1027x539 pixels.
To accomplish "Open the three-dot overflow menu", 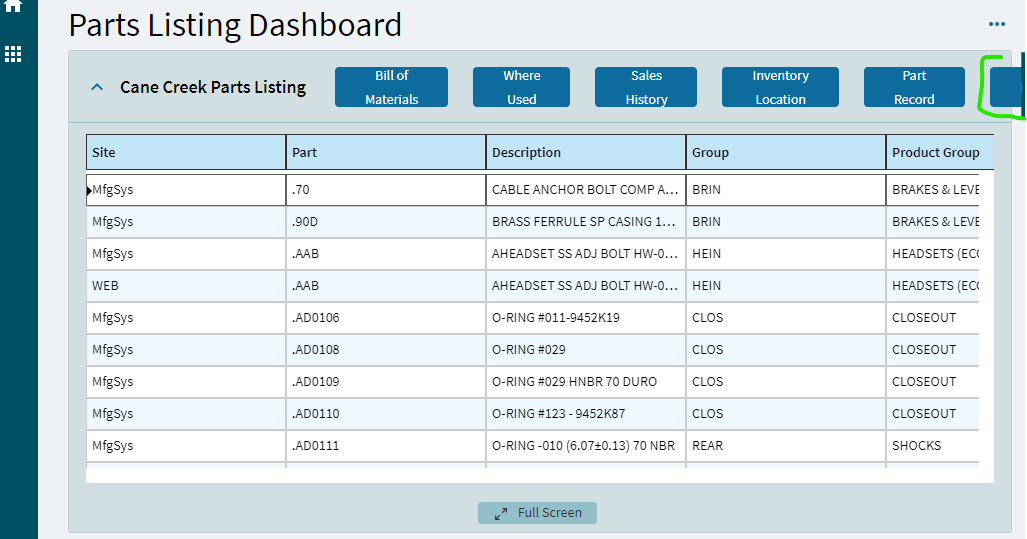I will [x=997, y=24].
